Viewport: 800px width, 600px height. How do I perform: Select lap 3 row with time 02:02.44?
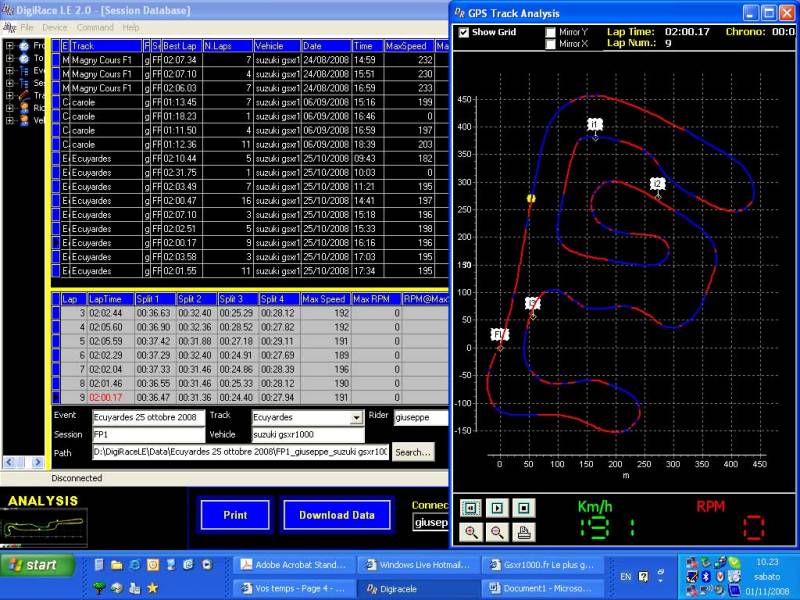(x=250, y=313)
